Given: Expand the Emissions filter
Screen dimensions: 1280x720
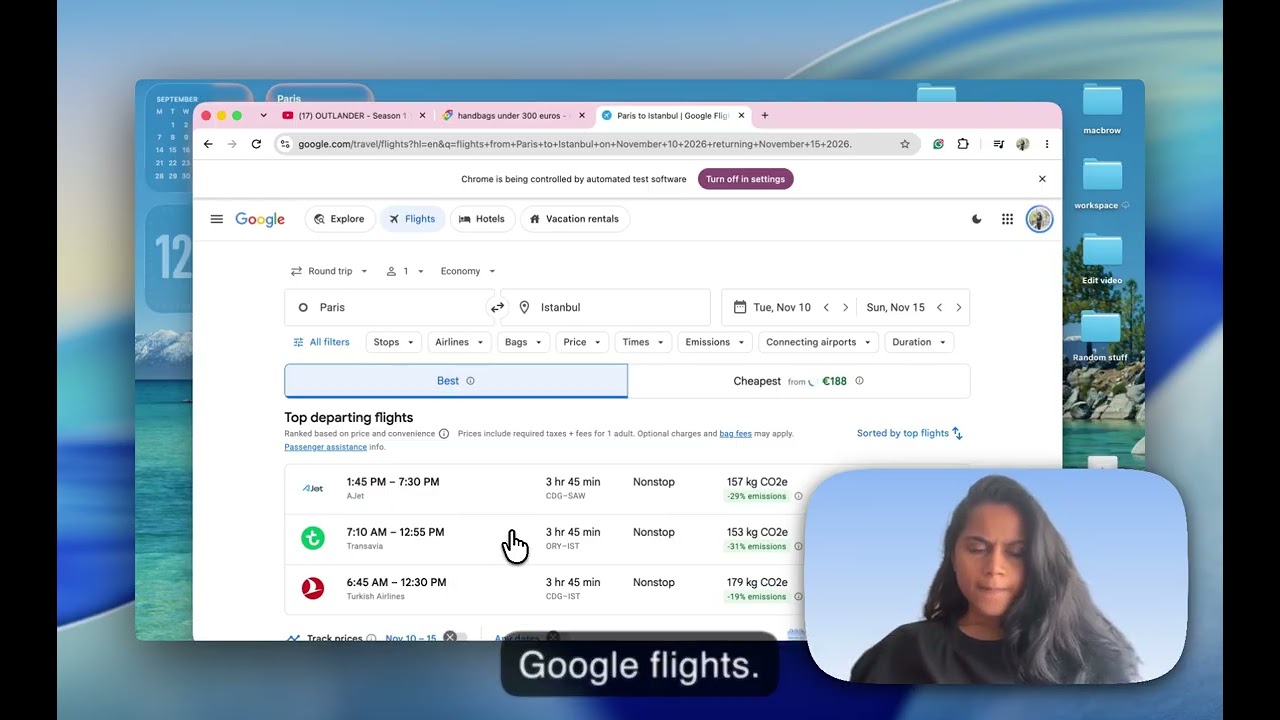Looking at the screenshot, I should pos(715,342).
